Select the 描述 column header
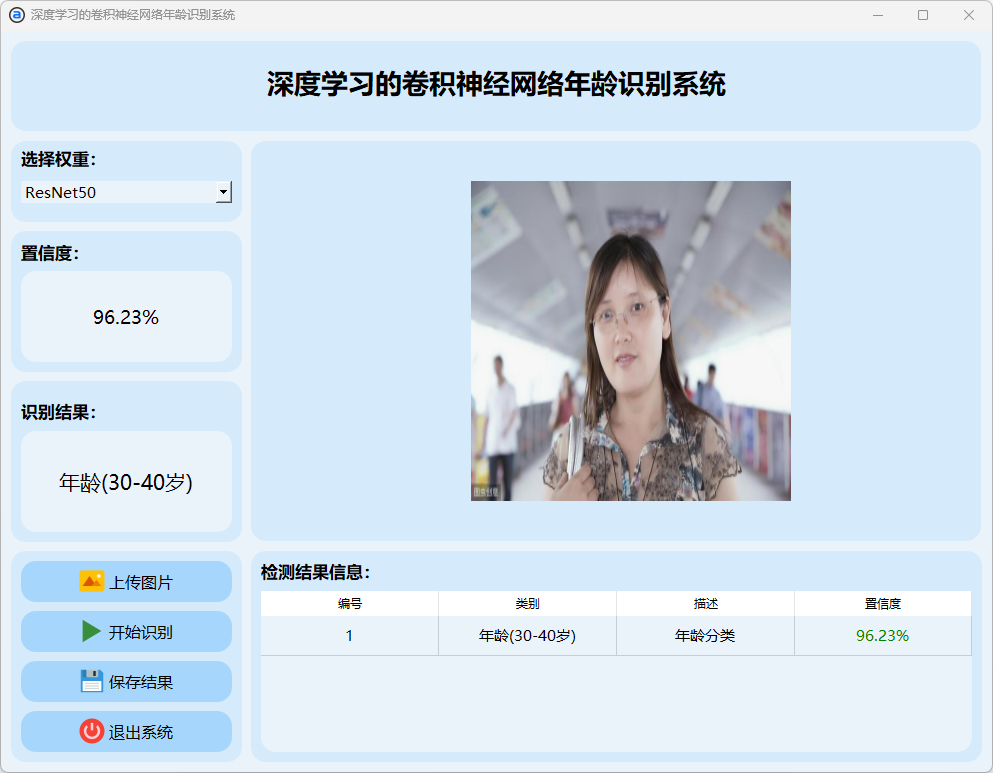The width and height of the screenshot is (993, 773). click(x=705, y=604)
